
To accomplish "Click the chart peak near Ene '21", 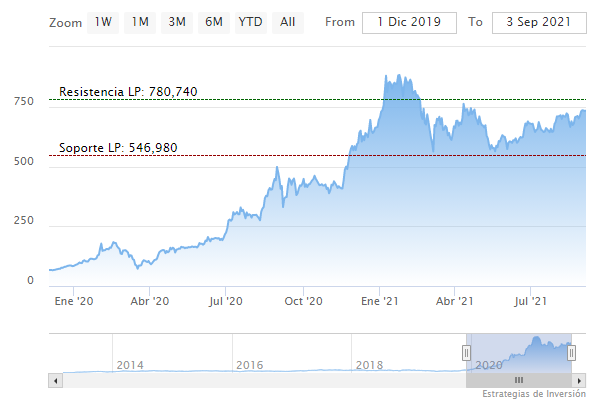I will pyautogui.click(x=388, y=75).
